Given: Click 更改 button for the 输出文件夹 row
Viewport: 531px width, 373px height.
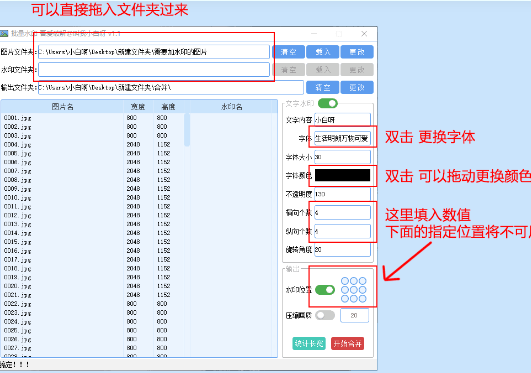Looking at the screenshot, I should [357, 87].
